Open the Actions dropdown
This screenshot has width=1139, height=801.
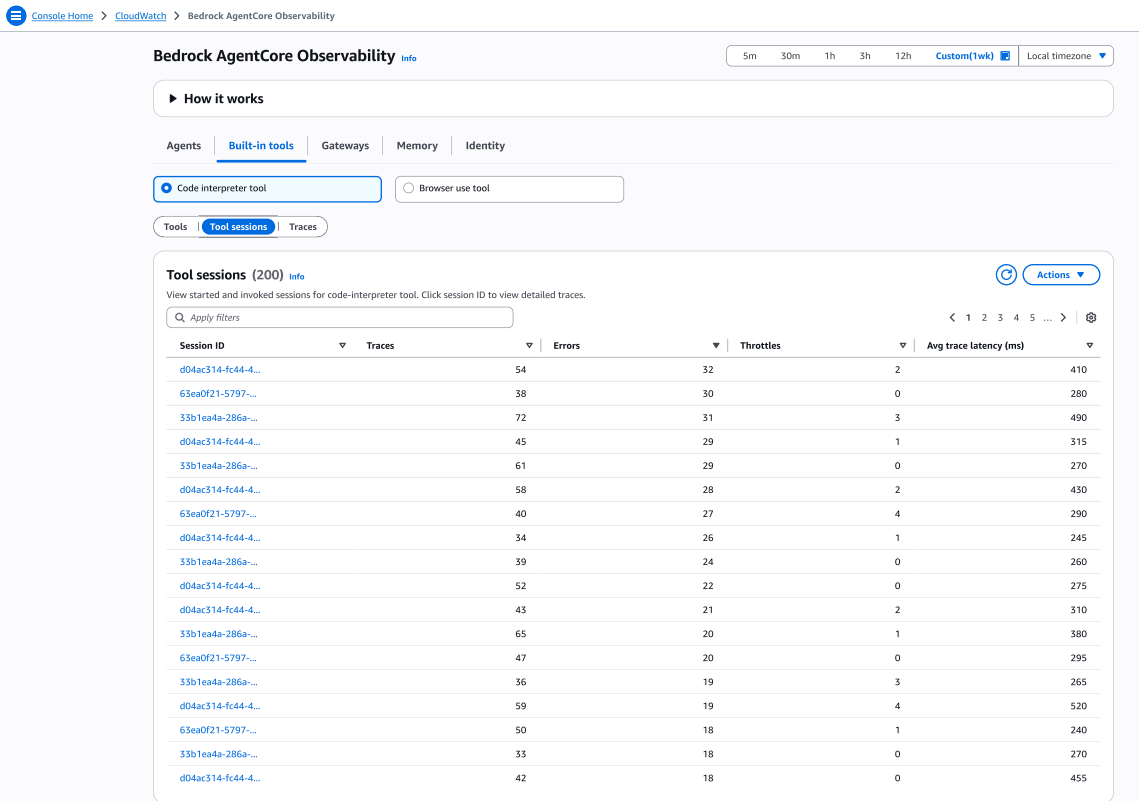pos(1061,274)
